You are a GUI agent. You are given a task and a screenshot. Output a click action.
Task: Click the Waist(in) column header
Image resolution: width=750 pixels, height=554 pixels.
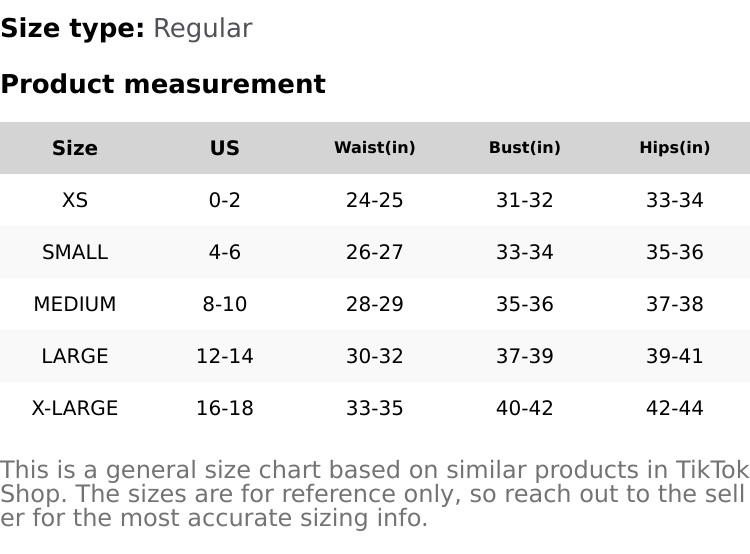point(375,148)
